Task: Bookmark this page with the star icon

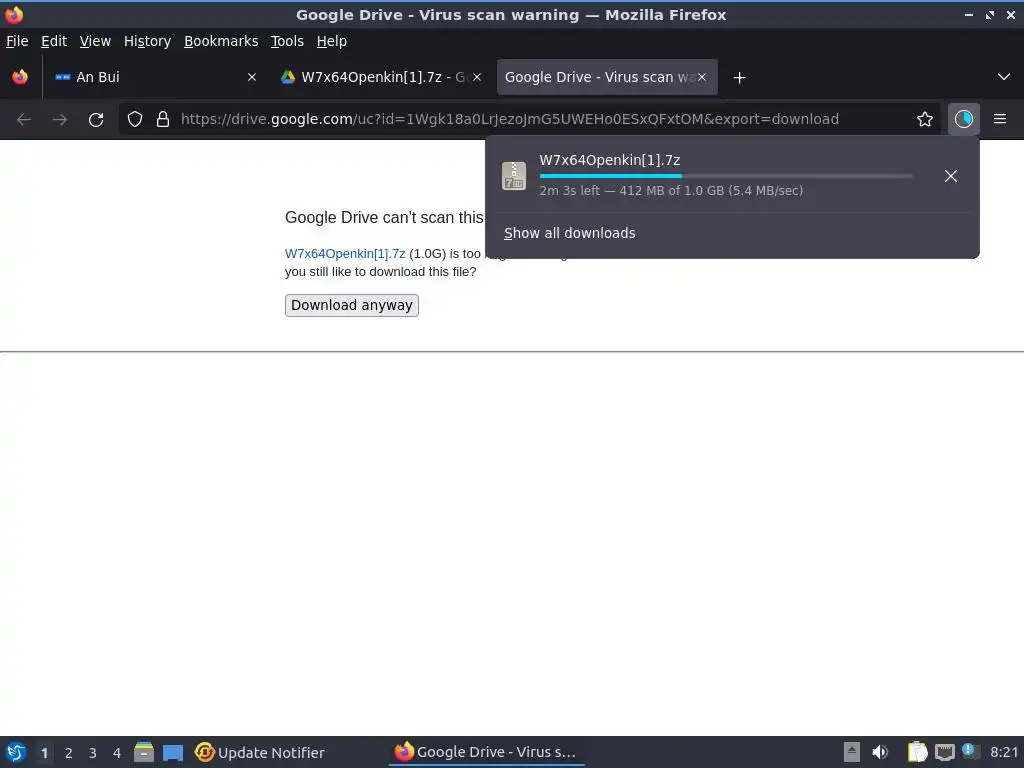Action: pyautogui.click(x=924, y=120)
